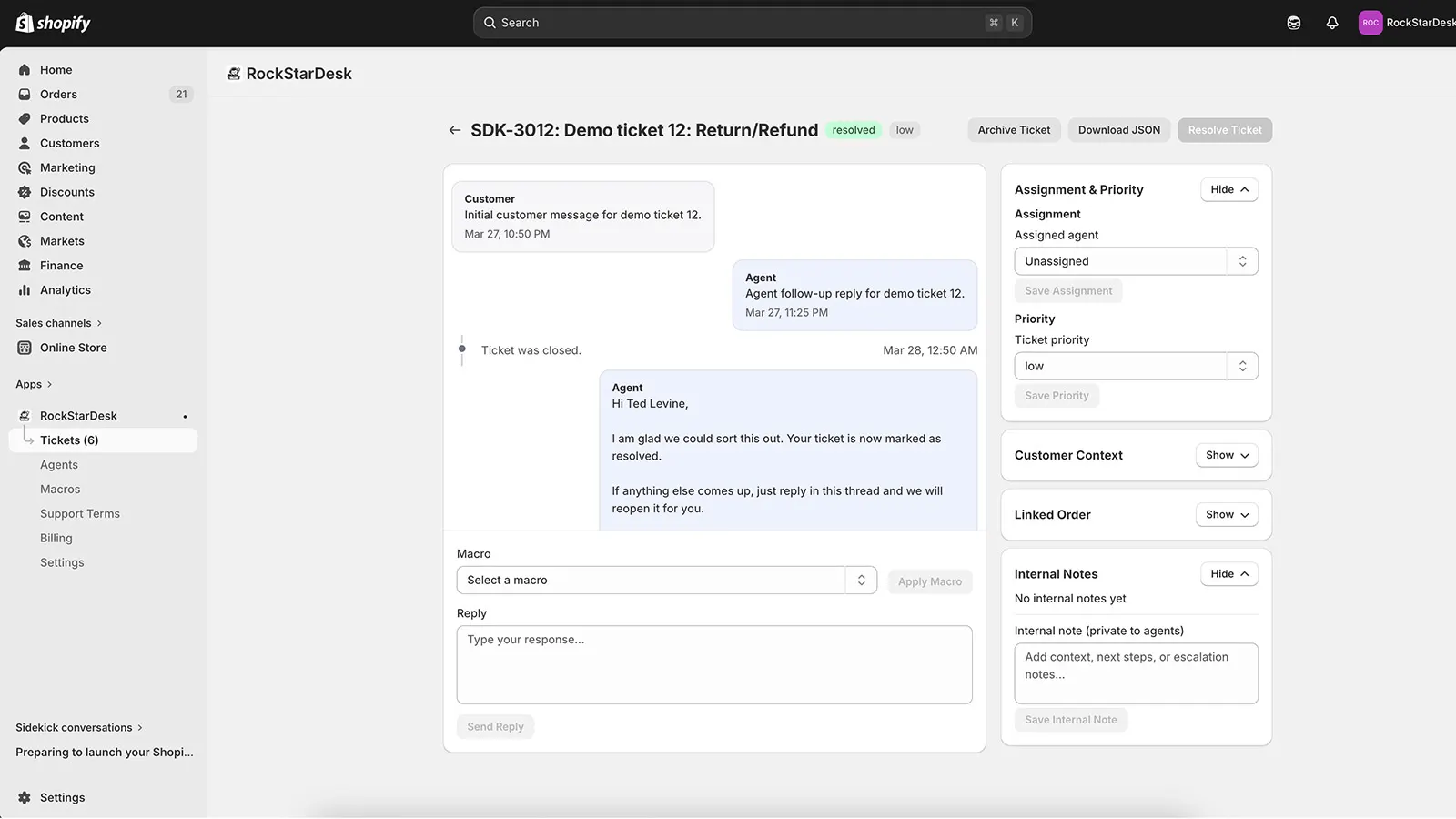The height and width of the screenshot is (819, 1456).
Task: Focus the Reply text box
Action: coord(714,665)
